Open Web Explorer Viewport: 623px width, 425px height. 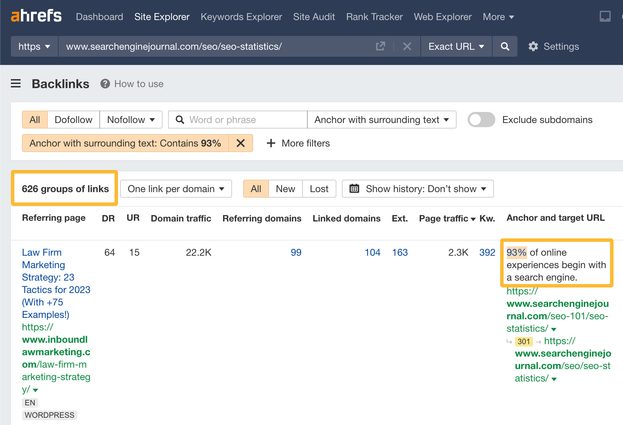click(443, 17)
